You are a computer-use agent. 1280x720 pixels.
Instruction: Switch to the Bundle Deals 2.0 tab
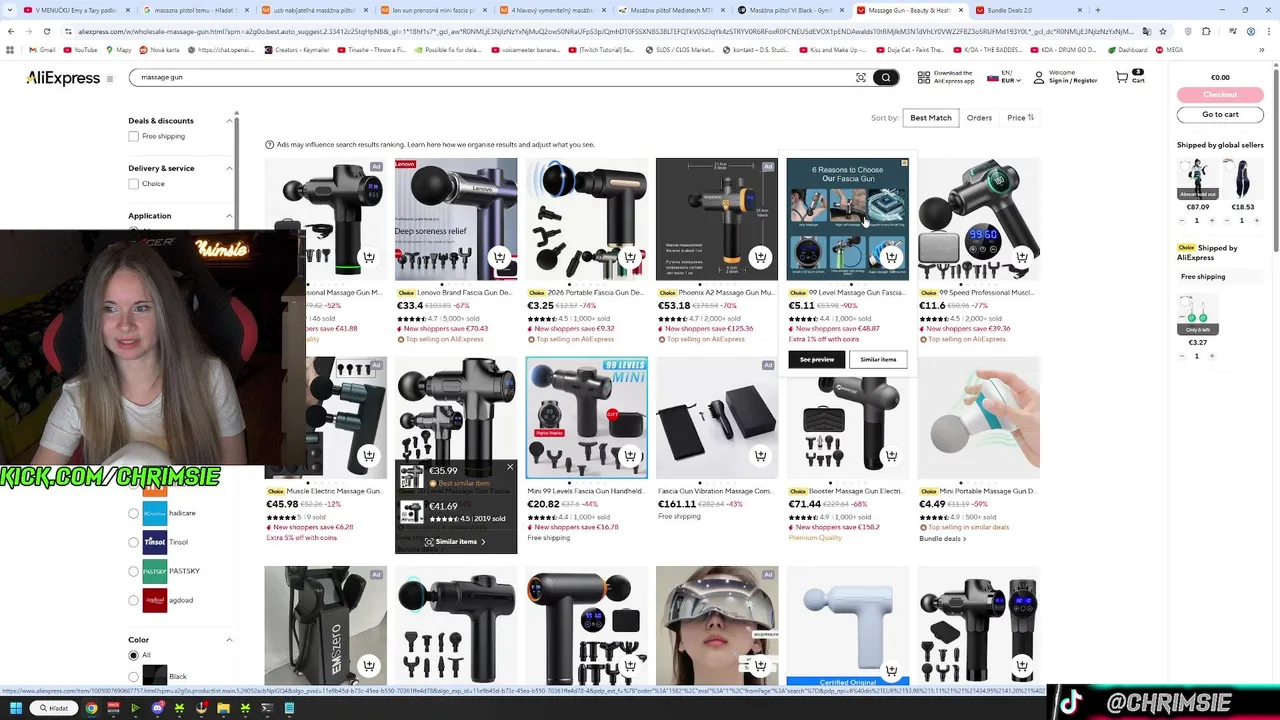pos(1030,10)
